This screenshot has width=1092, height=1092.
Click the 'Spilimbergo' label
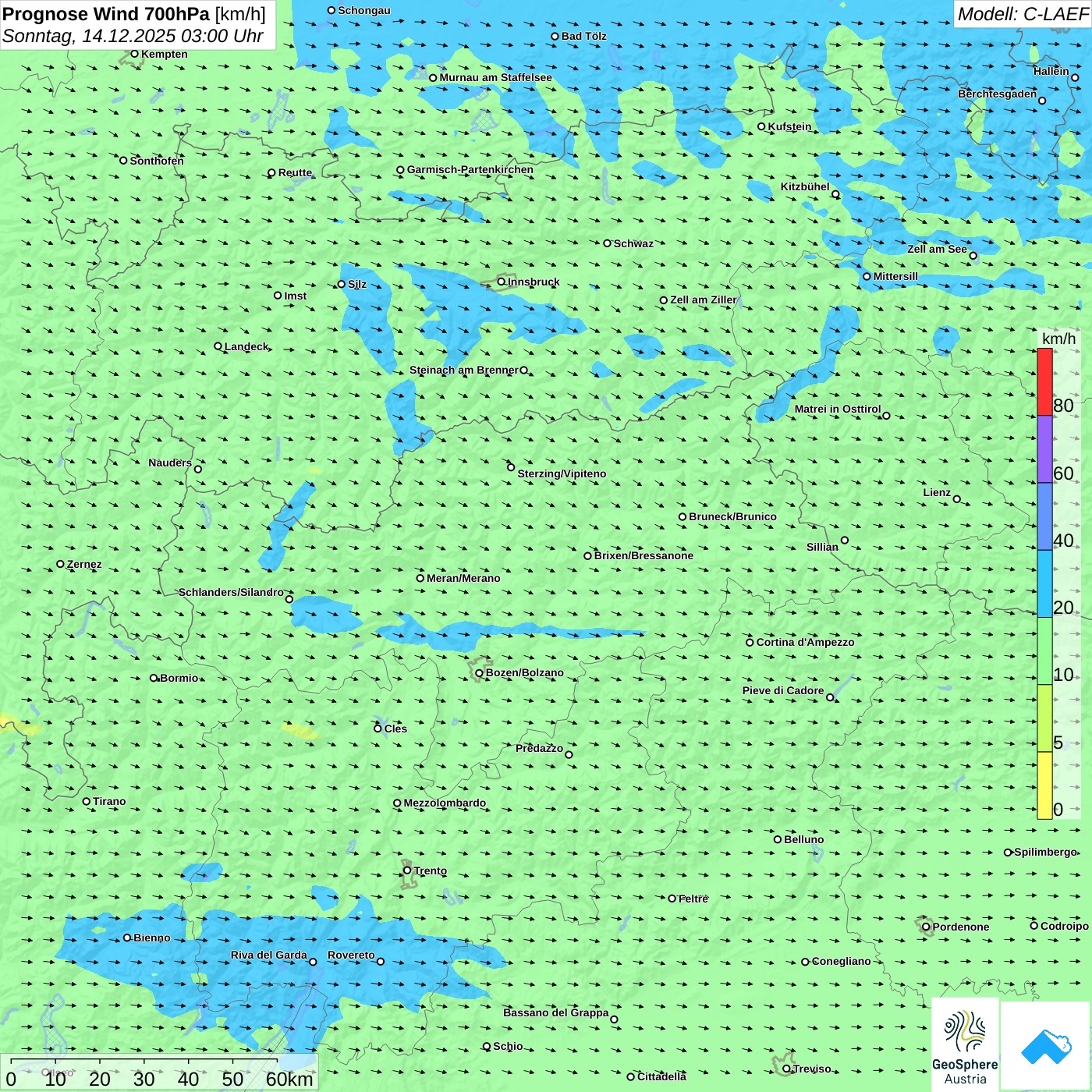point(1045,852)
